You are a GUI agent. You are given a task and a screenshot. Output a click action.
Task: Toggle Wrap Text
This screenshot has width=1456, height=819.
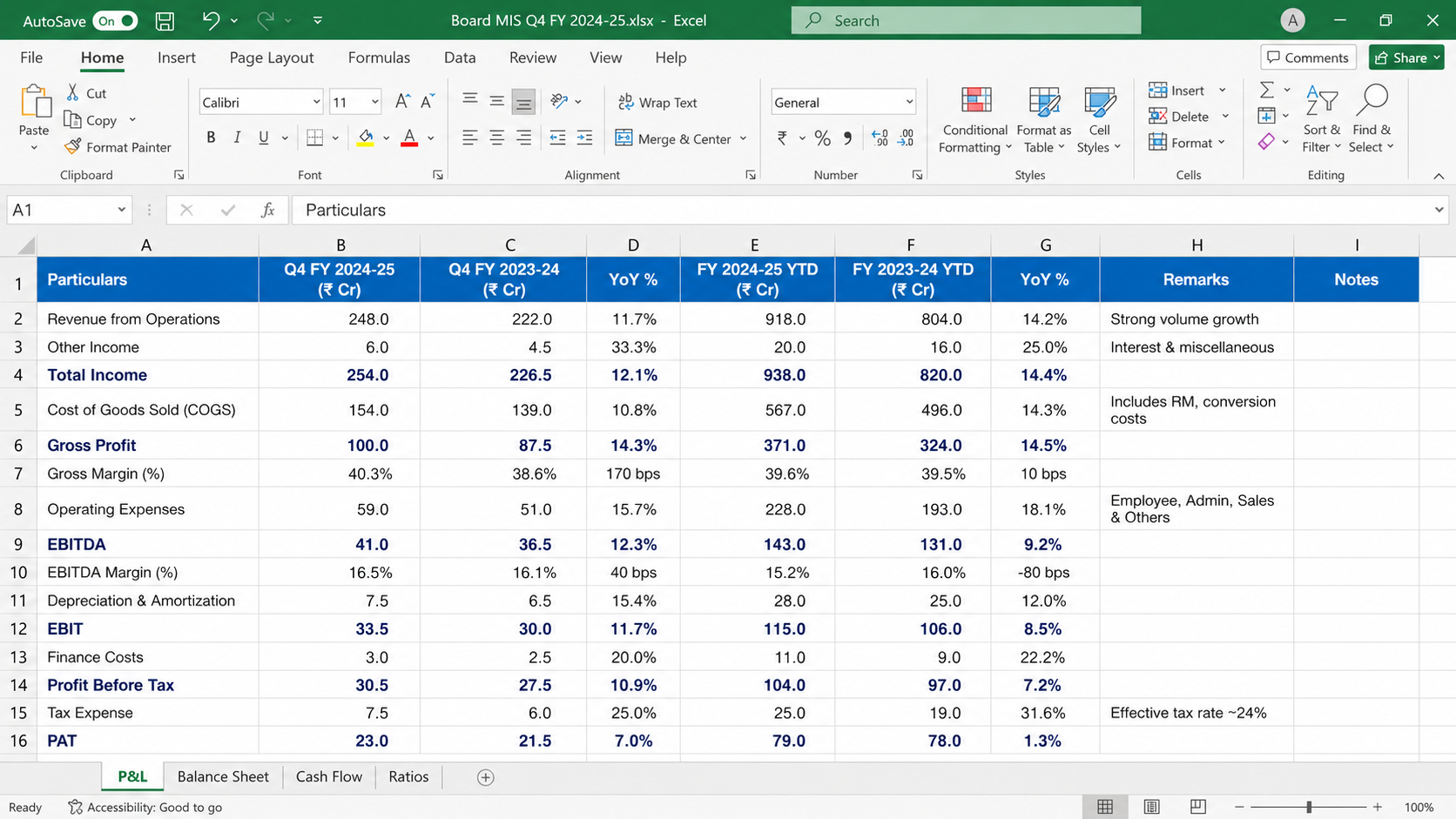[657, 102]
